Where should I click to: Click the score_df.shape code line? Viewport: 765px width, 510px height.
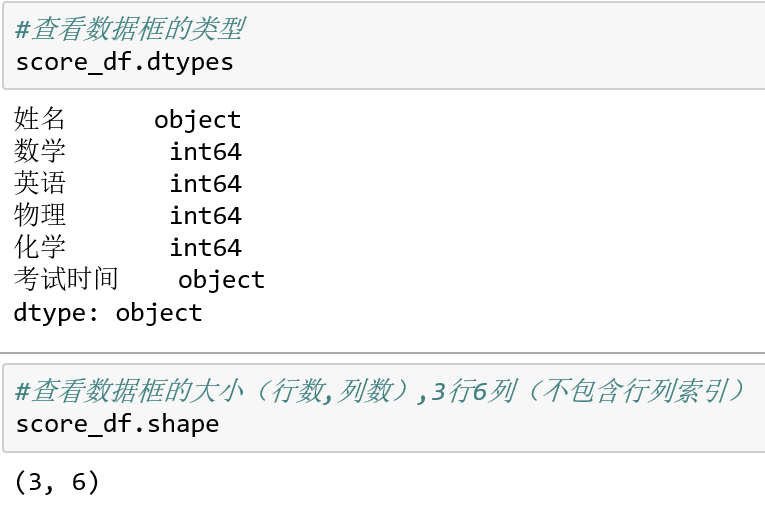[x=118, y=424]
